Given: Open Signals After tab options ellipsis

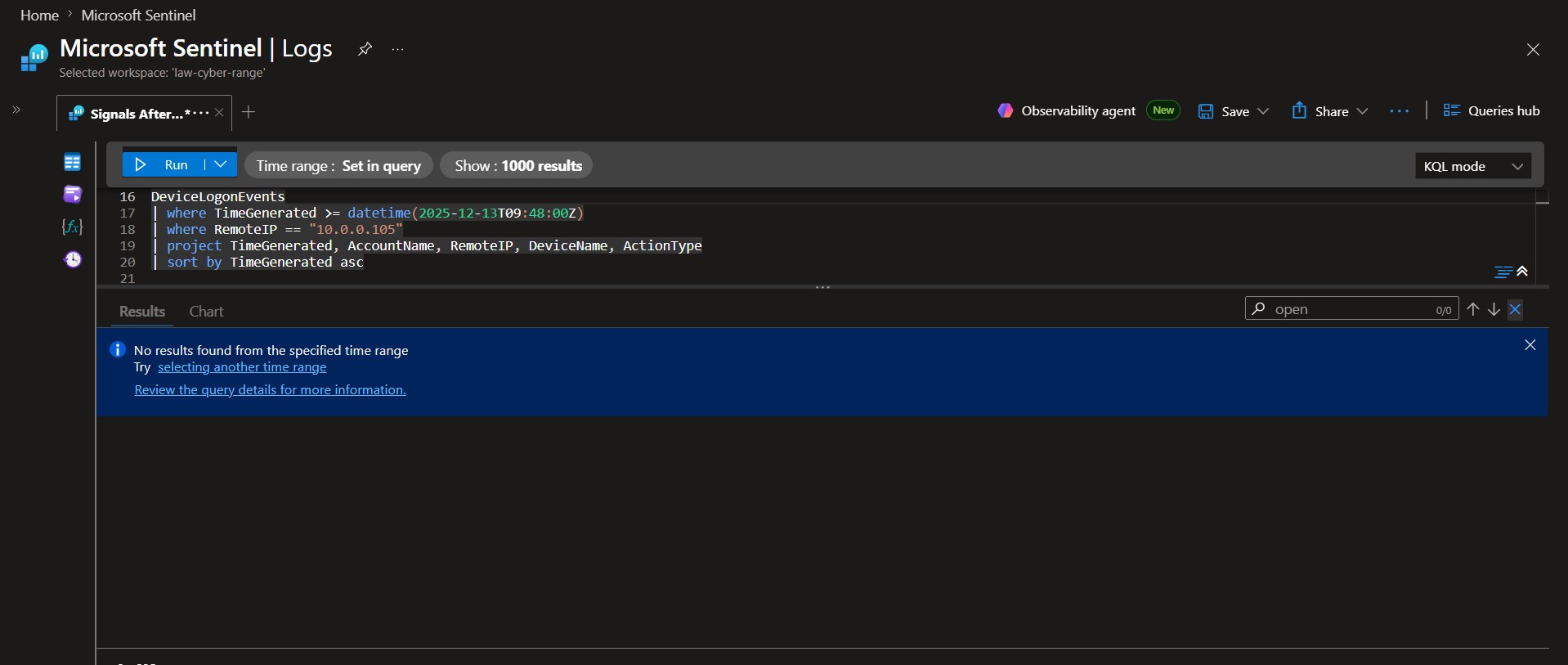Looking at the screenshot, I should pyautogui.click(x=201, y=113).
